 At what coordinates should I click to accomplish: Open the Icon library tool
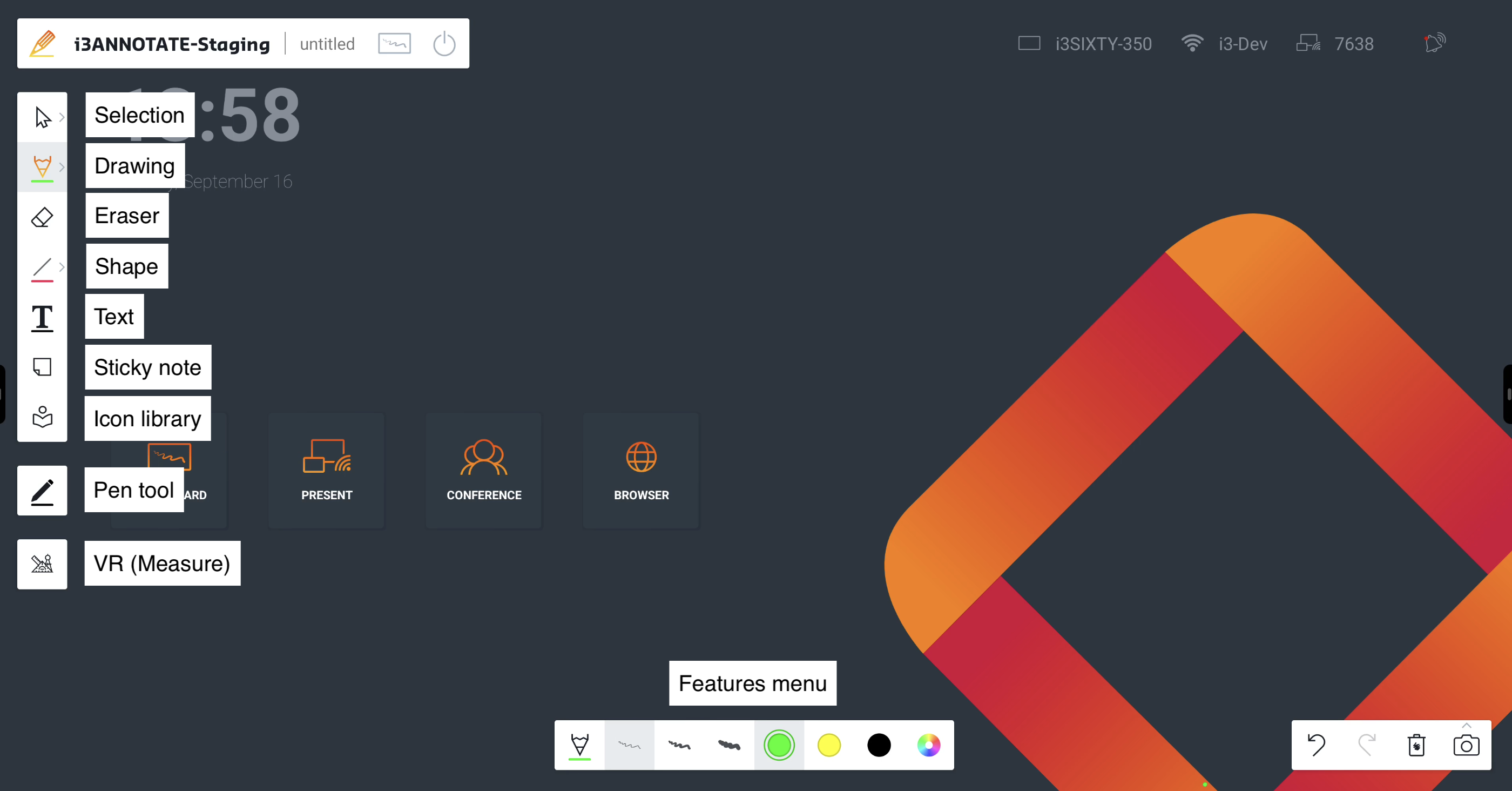click(42, 417)
